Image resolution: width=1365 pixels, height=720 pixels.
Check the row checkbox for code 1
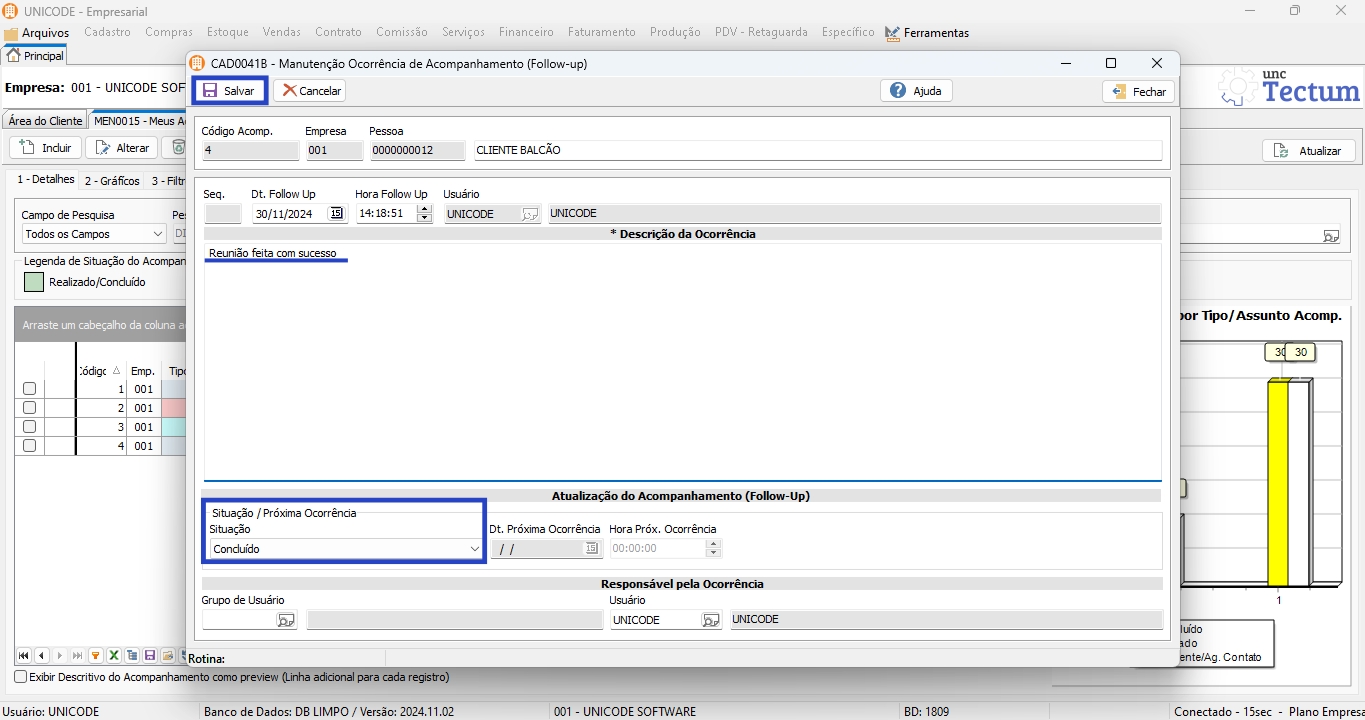(29, 389)
